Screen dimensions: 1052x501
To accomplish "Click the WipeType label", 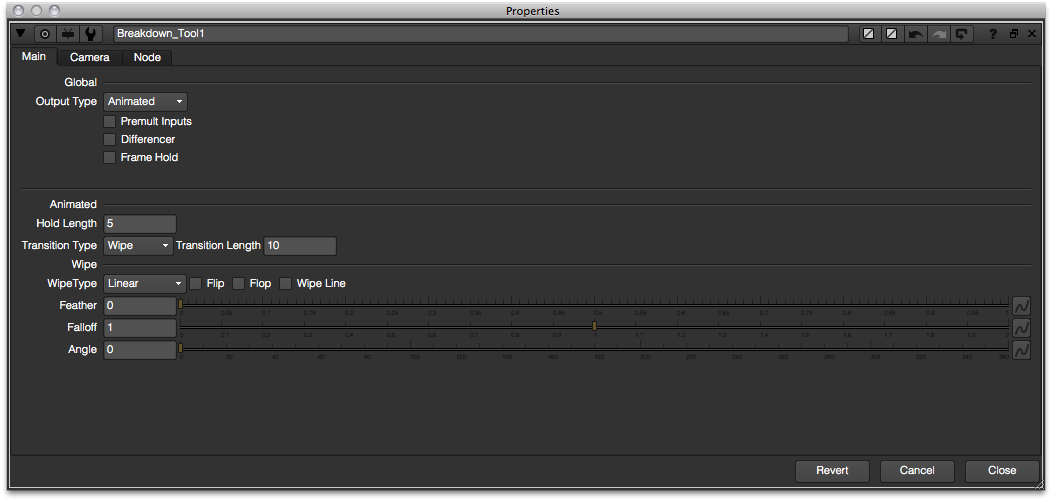I will [x=74, y=284].
